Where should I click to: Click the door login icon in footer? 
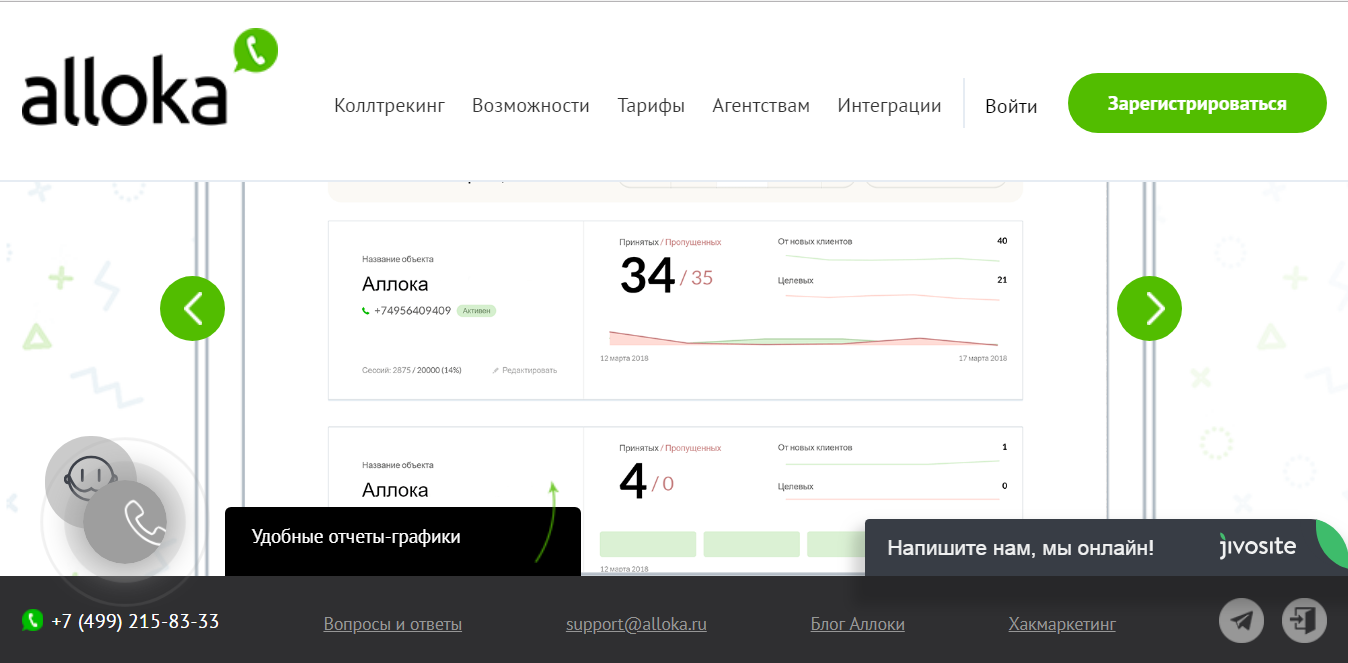pos(1303,620)
